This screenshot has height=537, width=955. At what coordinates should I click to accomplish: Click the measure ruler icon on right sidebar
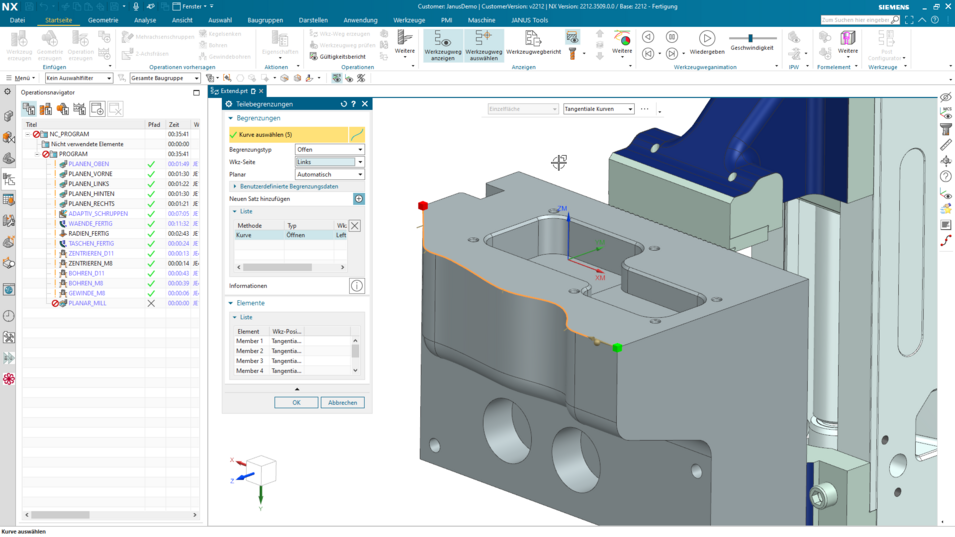coord(945,144)
